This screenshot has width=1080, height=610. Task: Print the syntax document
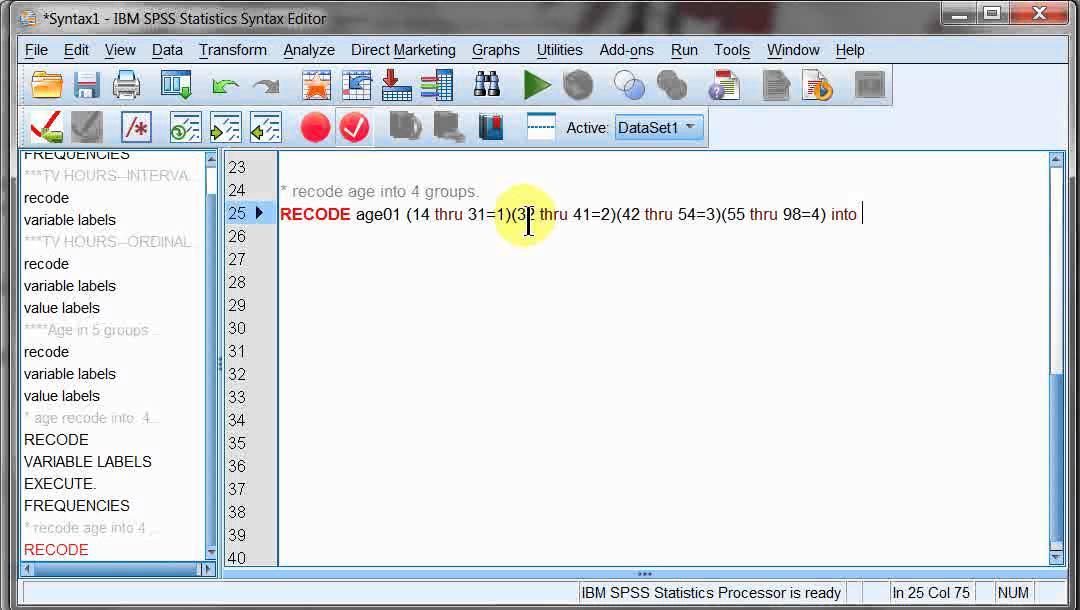click(x=126, y=85)
